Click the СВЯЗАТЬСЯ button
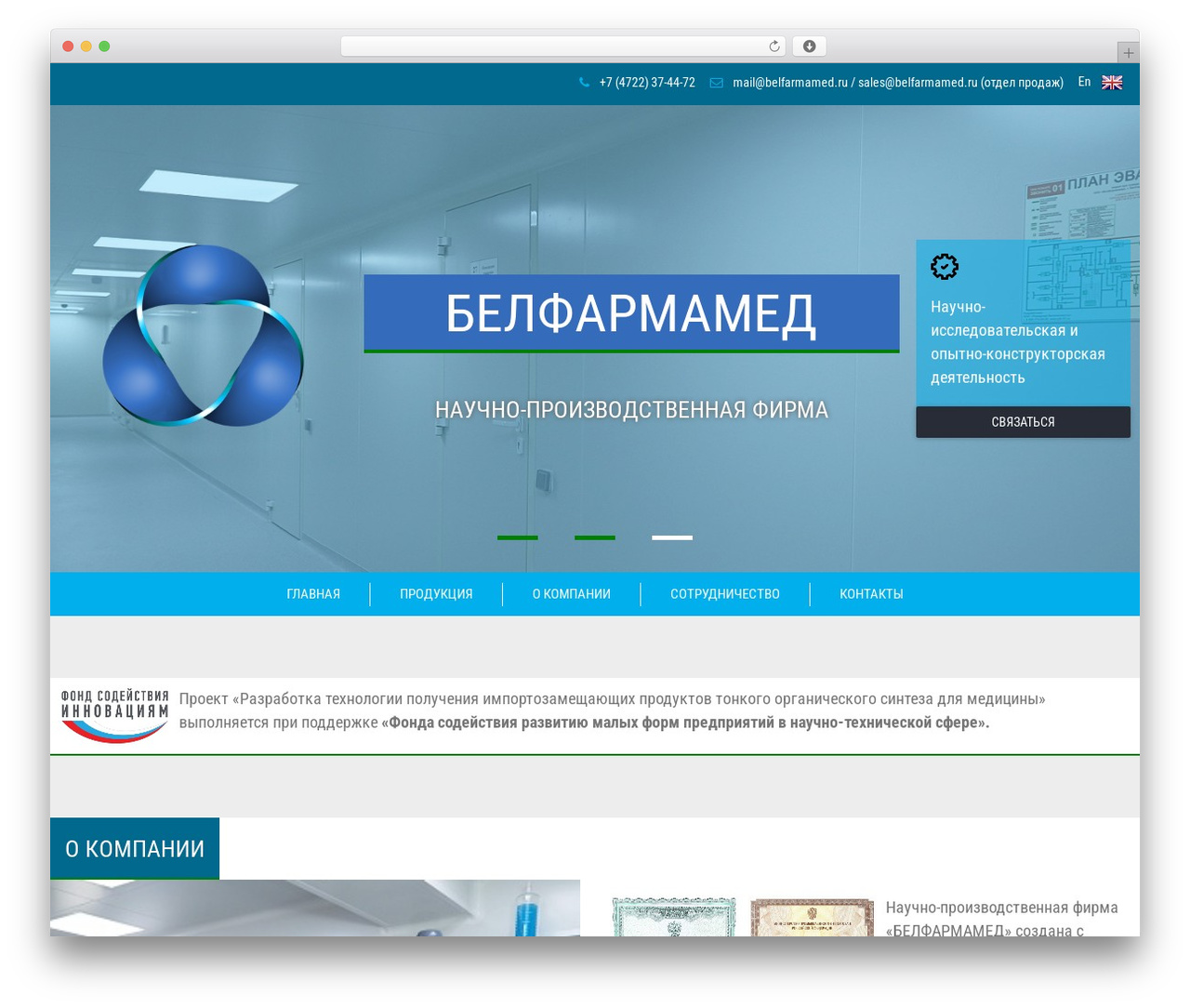Viewport: 1190px width, 1008px height. pos(1023,422)
